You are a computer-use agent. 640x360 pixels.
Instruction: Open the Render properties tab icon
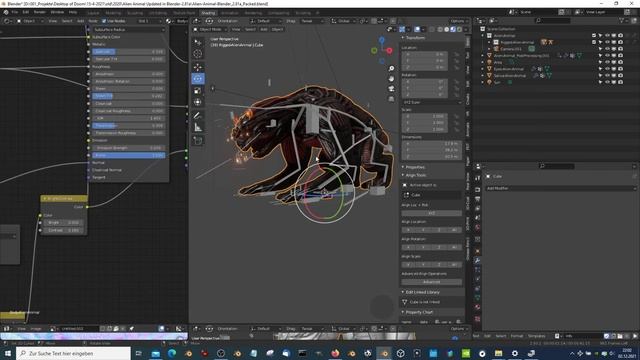pos(477,190)
